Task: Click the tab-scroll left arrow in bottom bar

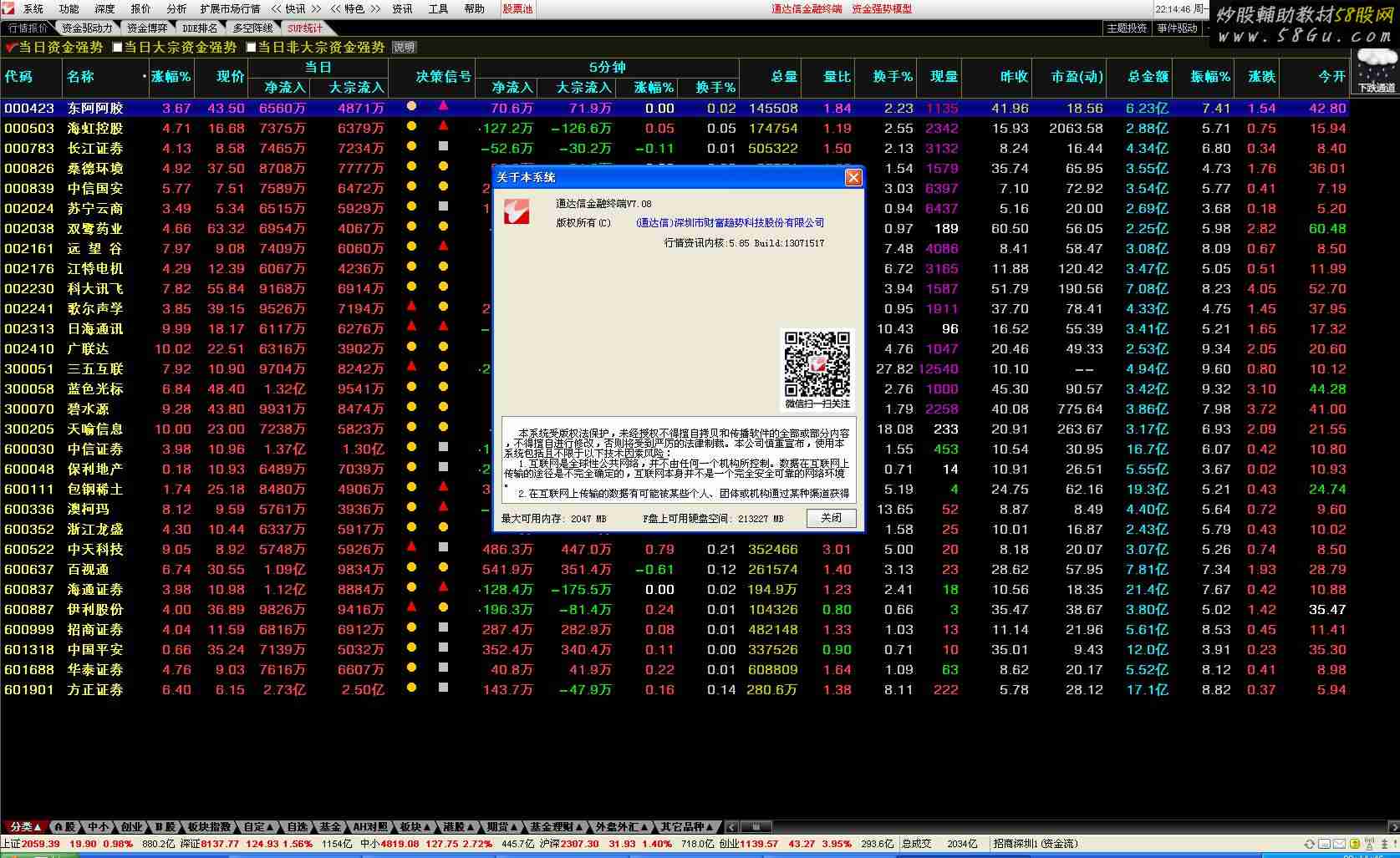Action: [x=732, y=827]
